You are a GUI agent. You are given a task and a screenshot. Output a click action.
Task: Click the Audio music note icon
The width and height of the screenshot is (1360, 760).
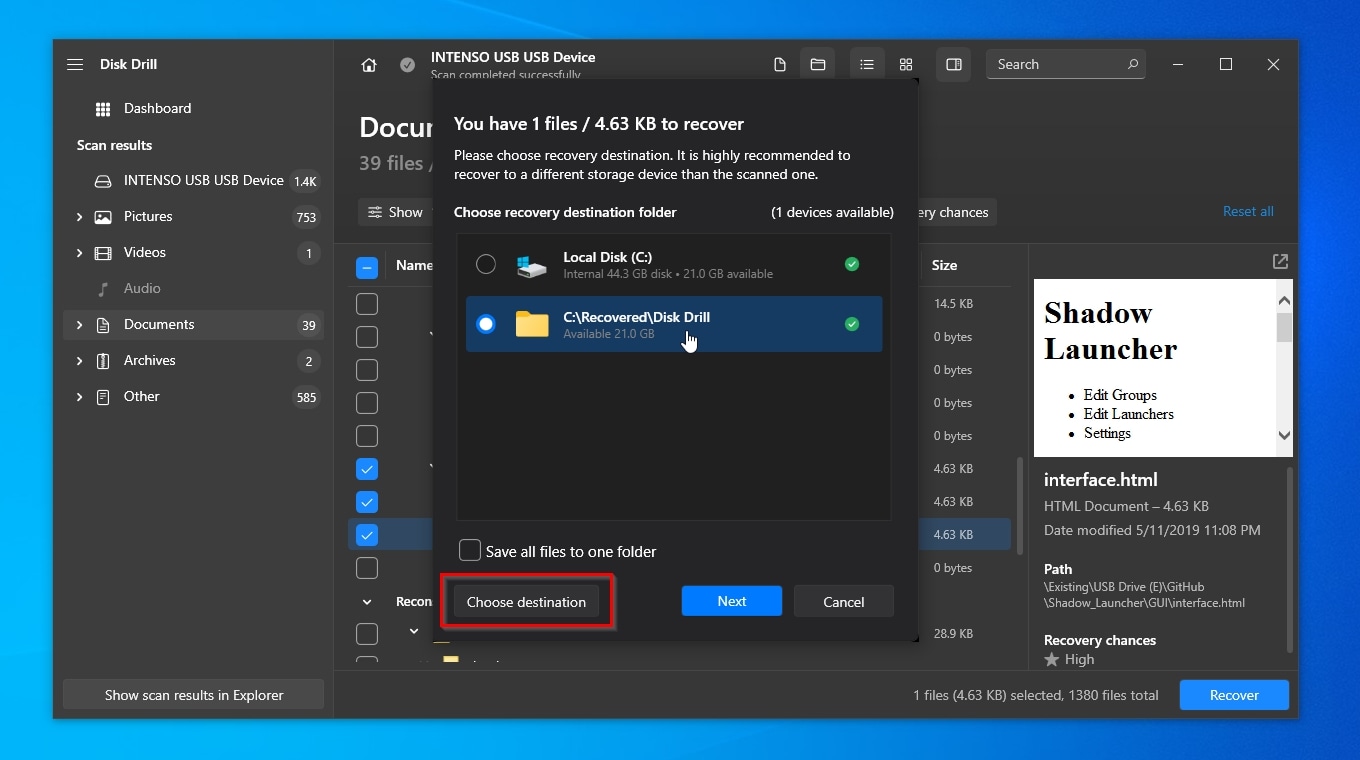point(103,289)
